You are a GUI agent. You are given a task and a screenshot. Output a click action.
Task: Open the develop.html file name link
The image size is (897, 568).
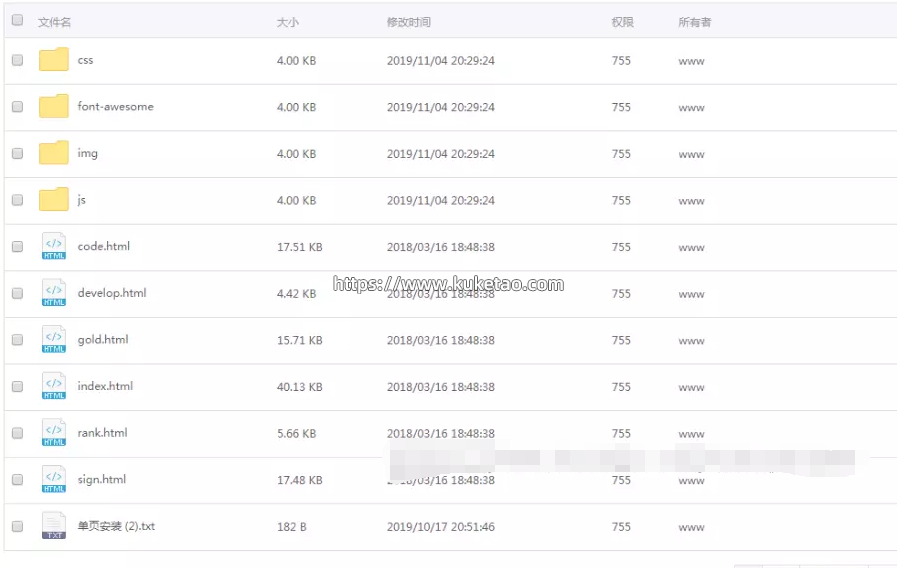click(112, 293)
